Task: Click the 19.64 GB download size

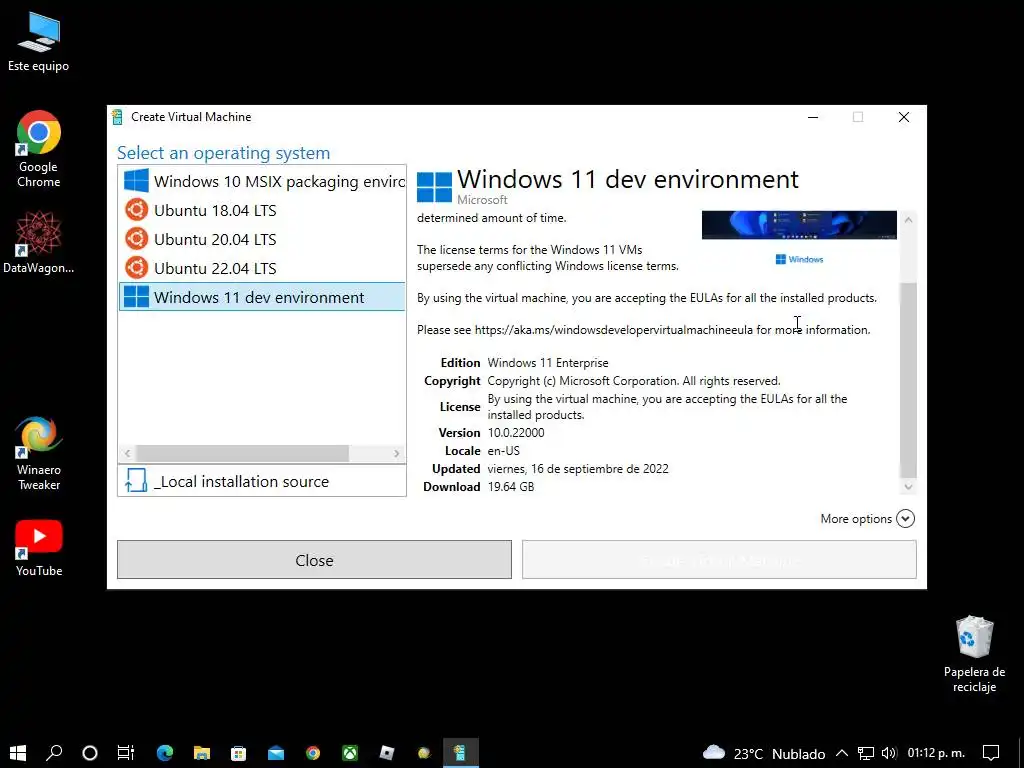Action: 511,487
